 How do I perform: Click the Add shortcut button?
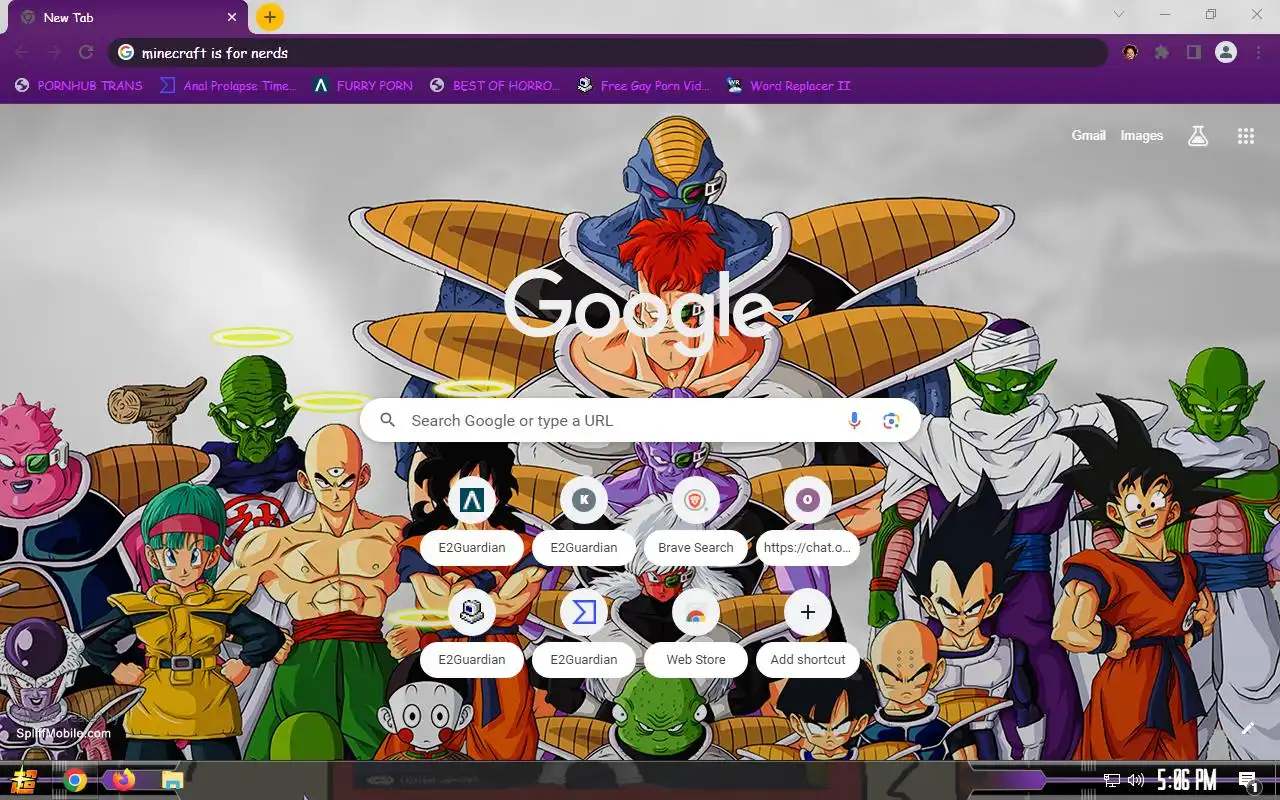[808, 632]
